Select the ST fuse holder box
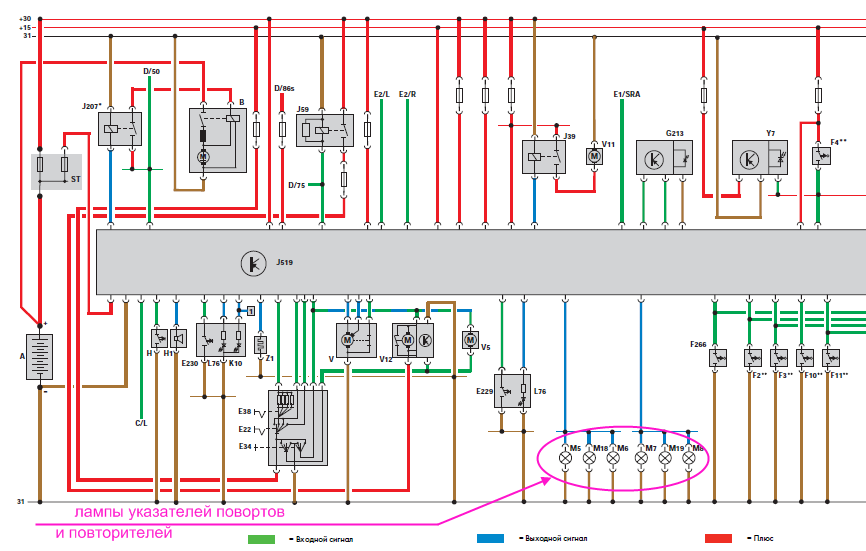The image size is (866, 551). point(56,172)
